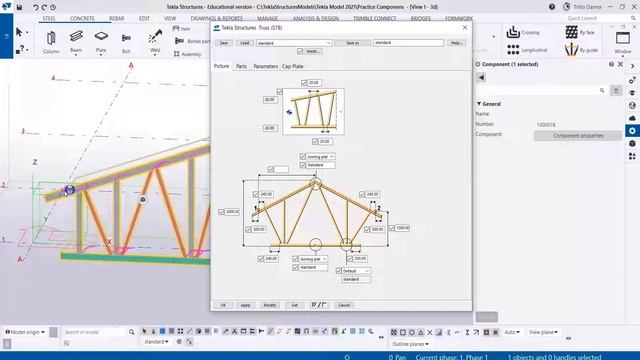
Task: Click the Item tool in ribbon
Action: (x=181, y=29)
